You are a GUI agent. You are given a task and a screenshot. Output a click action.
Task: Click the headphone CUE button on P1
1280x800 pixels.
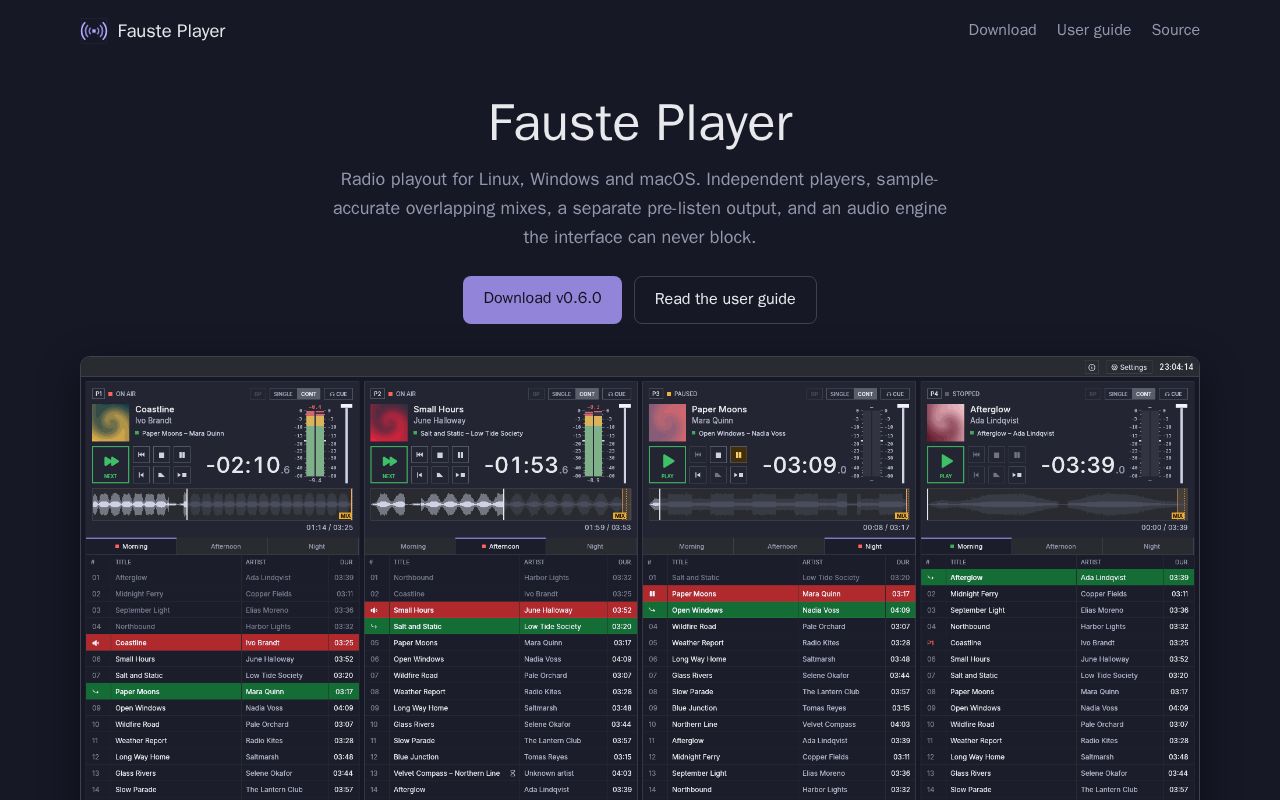point(338,394)
